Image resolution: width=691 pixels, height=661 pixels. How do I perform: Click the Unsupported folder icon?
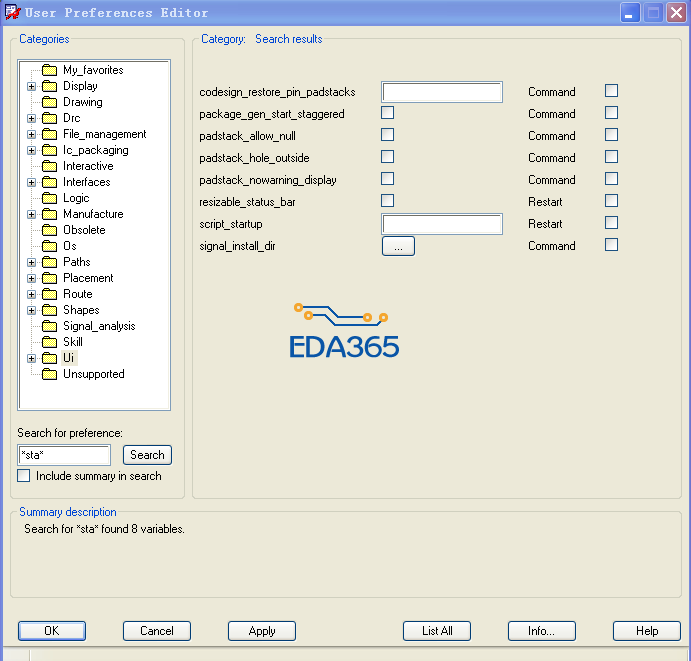click(x=49, y=374)
